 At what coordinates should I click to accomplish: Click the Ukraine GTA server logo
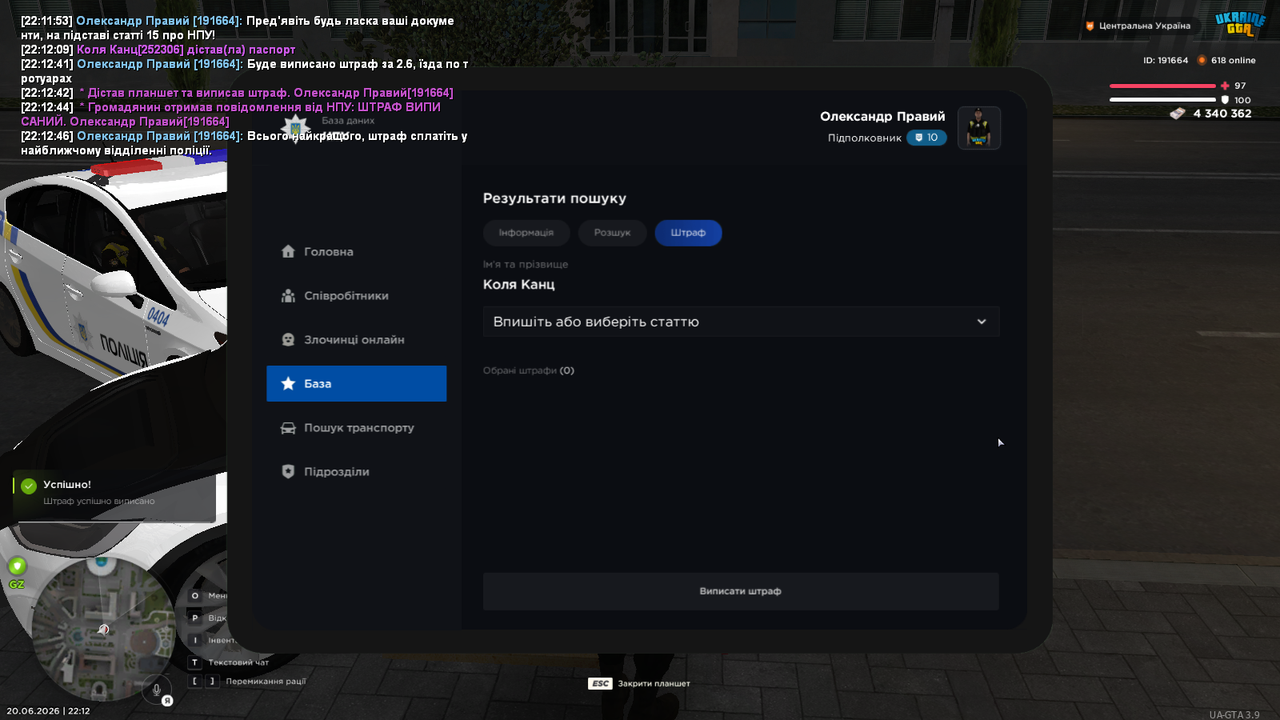point(1240,26)
